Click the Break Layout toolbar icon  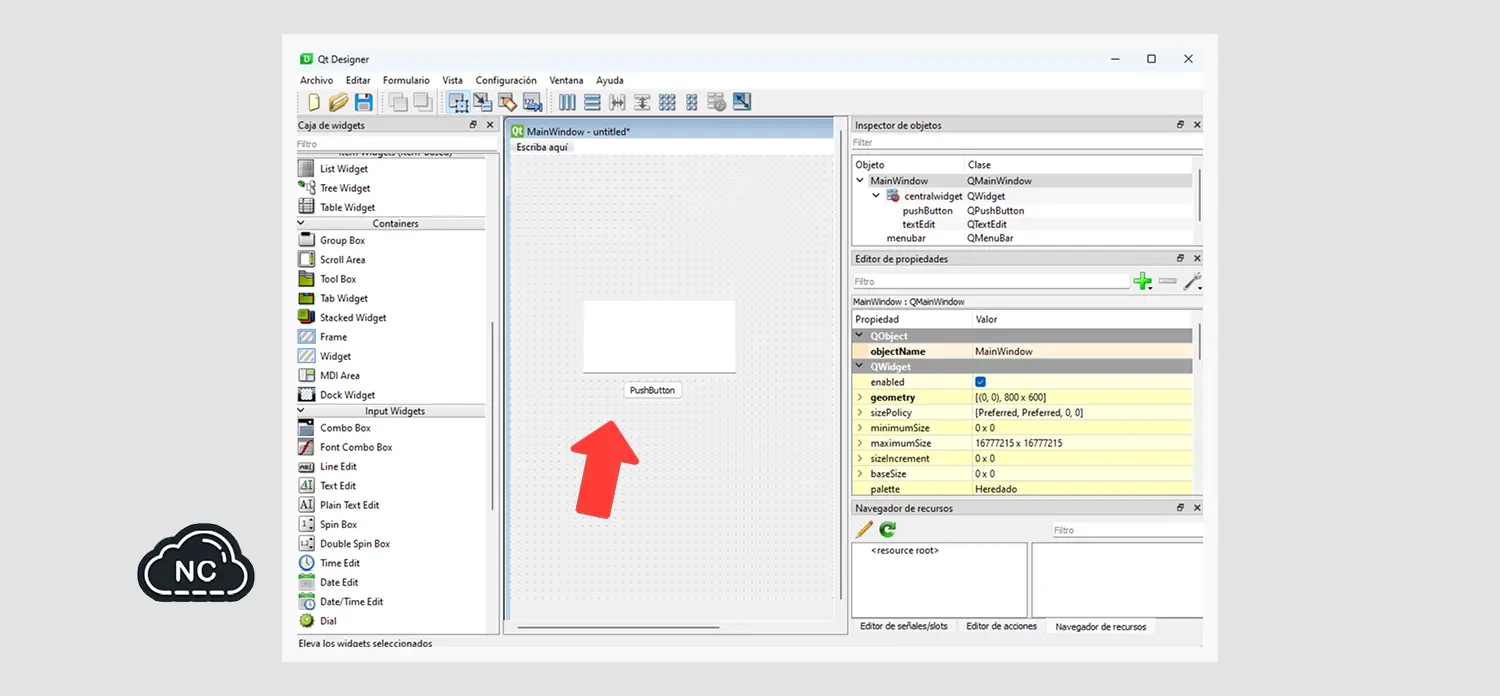click(716, 102)
